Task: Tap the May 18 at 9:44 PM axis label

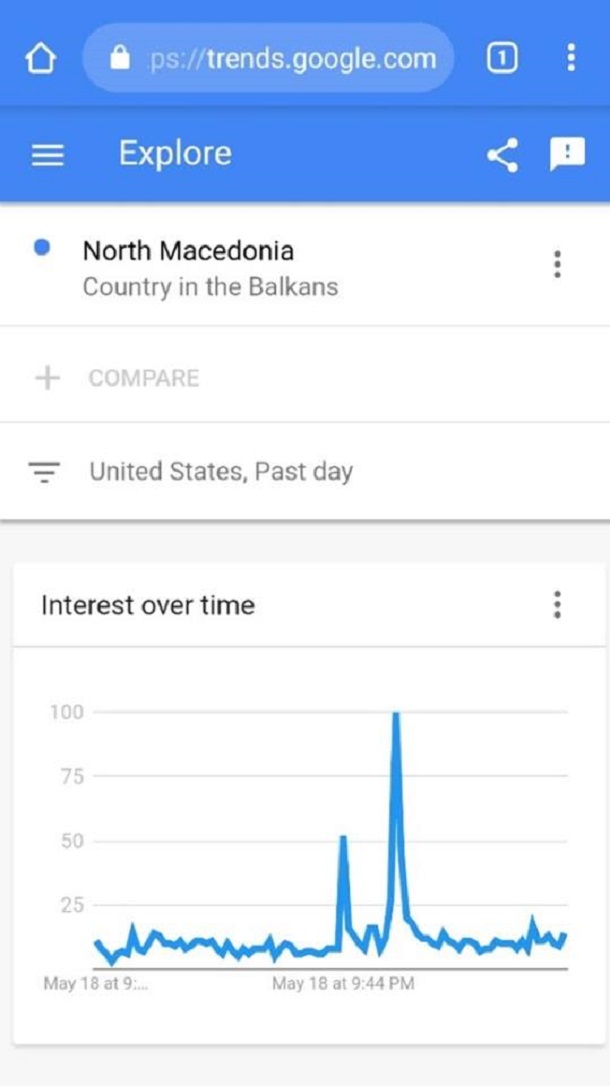Action: tap(343, 983)
